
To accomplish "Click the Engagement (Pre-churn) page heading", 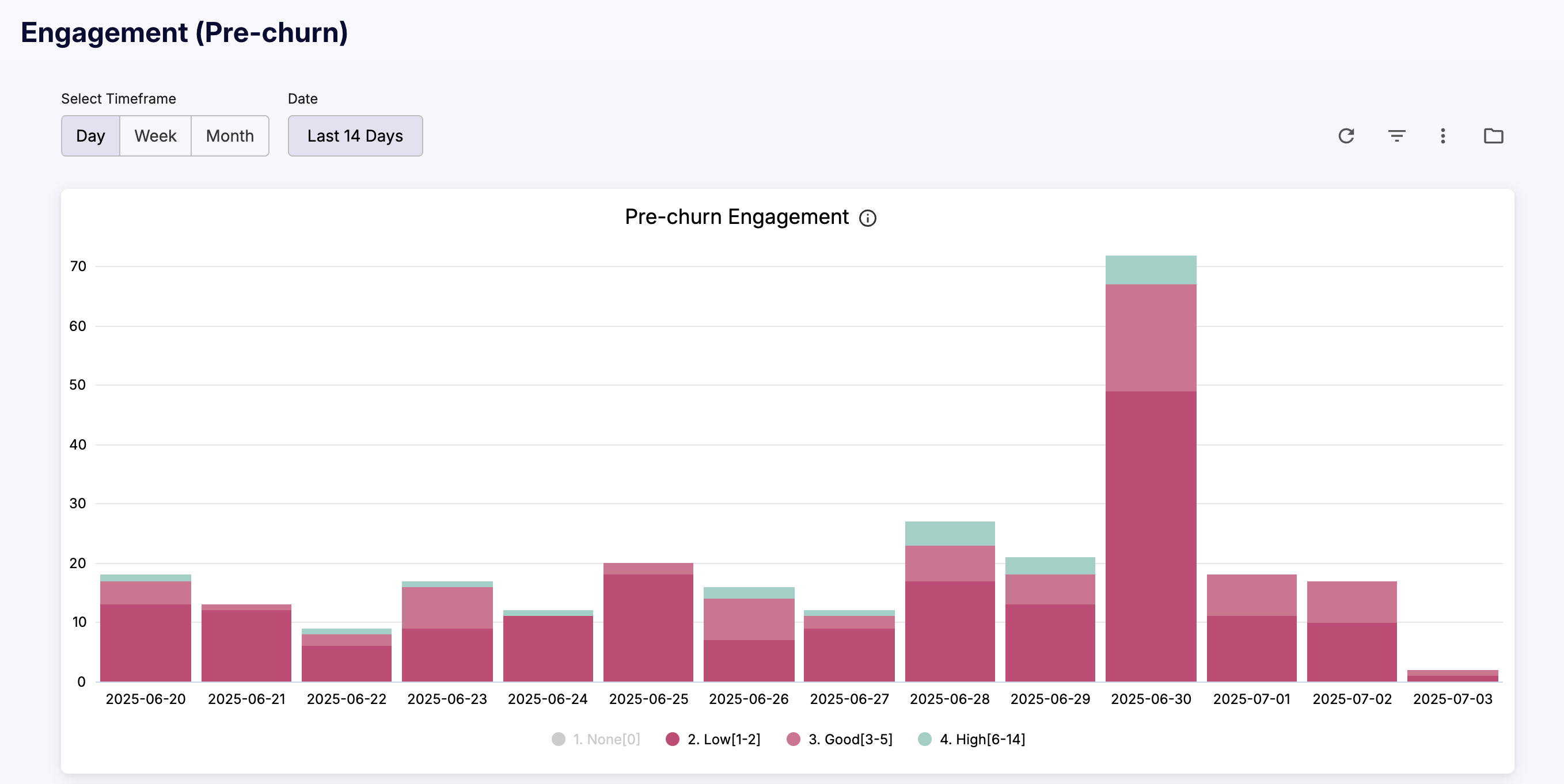I will point(185,33).
